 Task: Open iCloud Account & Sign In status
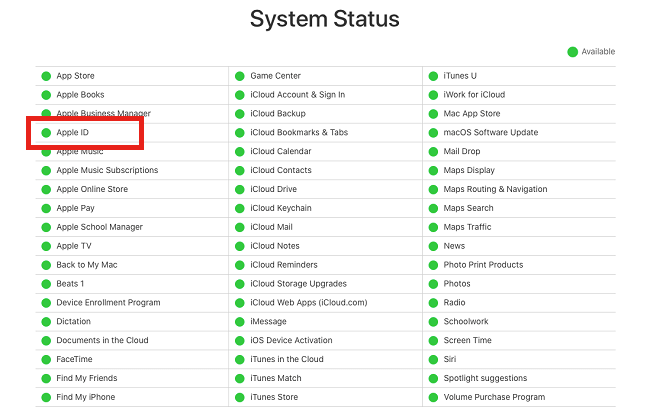pos(297,95)
